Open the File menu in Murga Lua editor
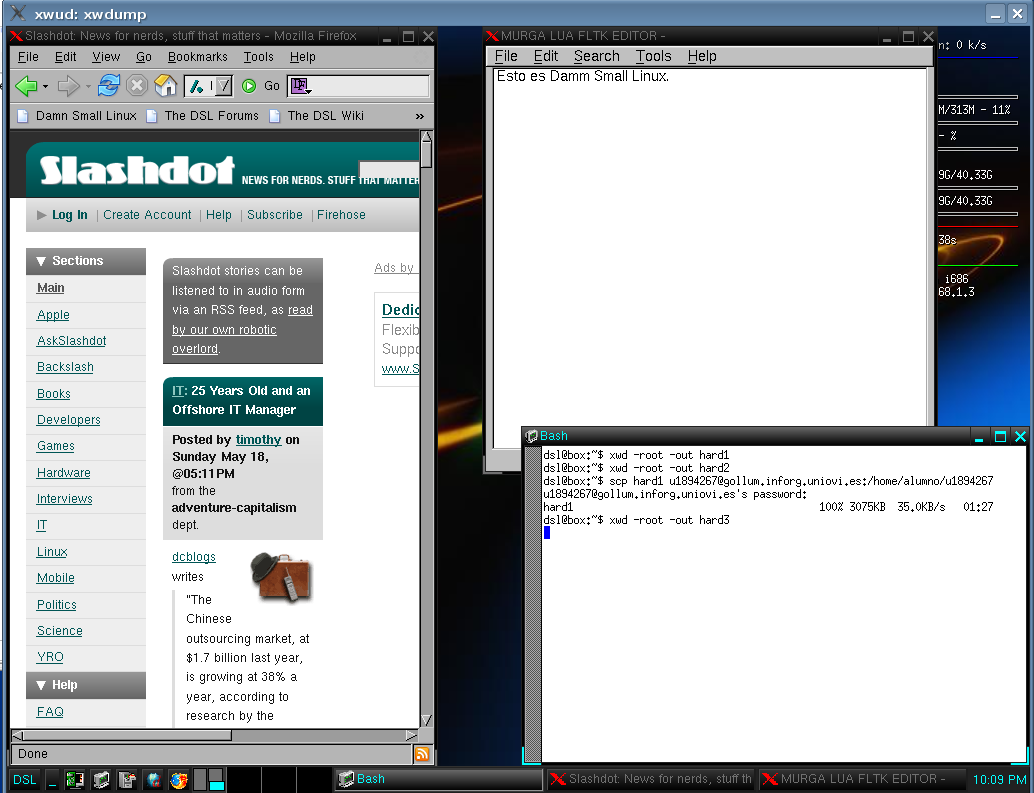This screenshot has height=793, width=1034. coord(506,57)
